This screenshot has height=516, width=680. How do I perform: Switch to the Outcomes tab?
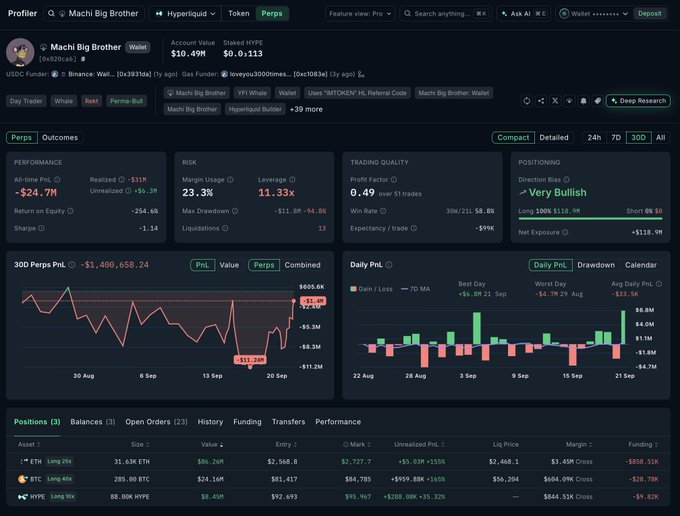point(60,138)
